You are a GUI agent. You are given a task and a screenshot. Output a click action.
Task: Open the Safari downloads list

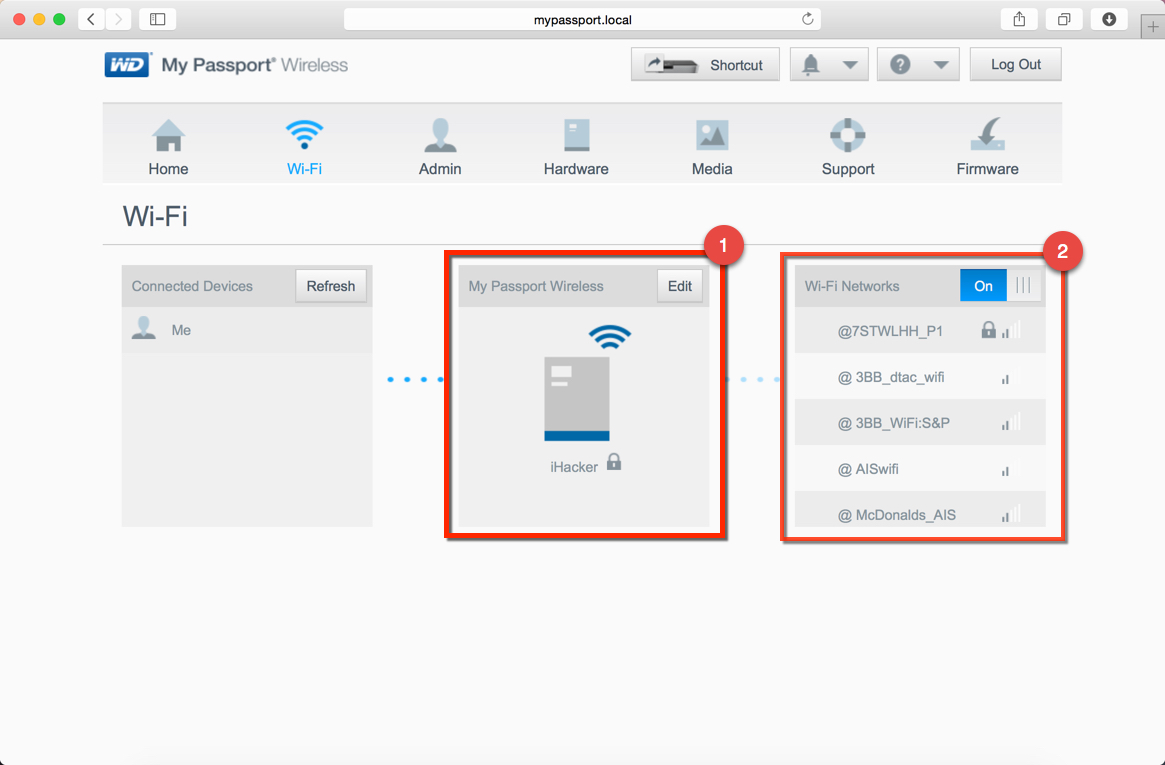(1109, 19)
